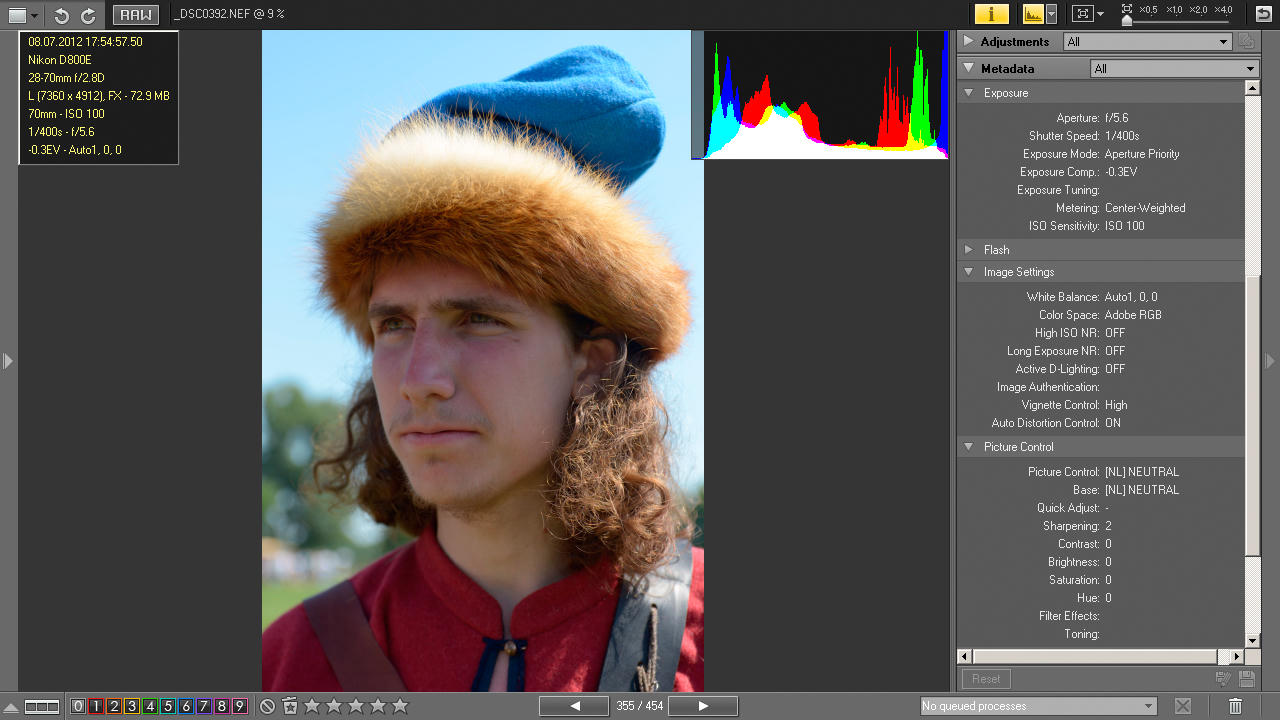This screenshot has height=720, width=1280.
Task: Rotate image counterclockwise
Action: (x=62, y=15)
